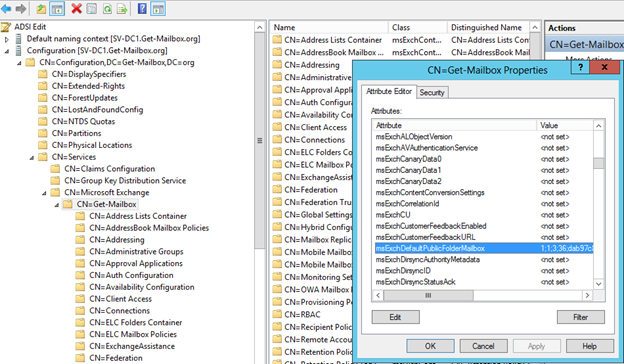Click the attributes horizontal scrollbar thumb
624x364 pixels.
point(429,296)
